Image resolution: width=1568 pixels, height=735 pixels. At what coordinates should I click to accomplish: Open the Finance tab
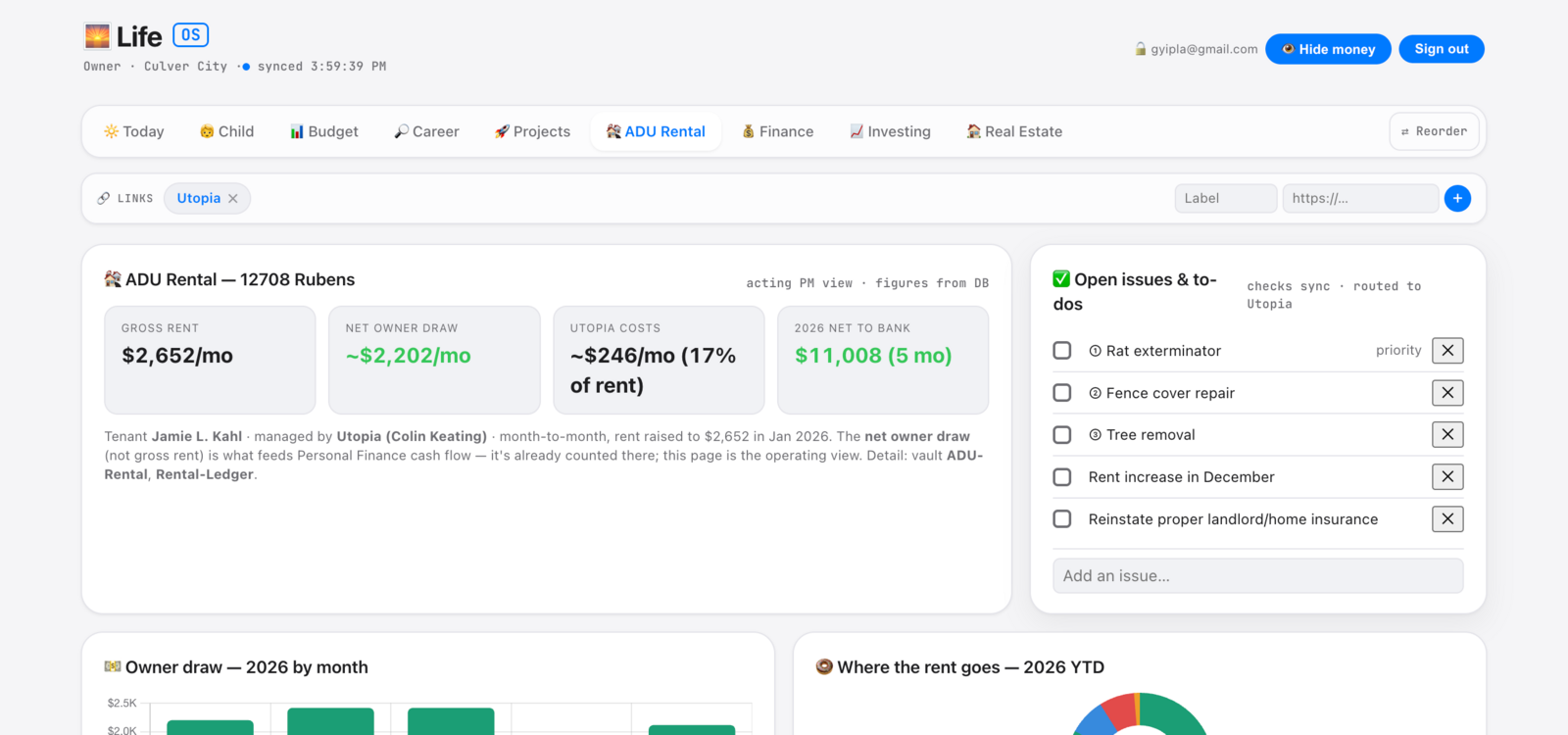click(778, 131)
